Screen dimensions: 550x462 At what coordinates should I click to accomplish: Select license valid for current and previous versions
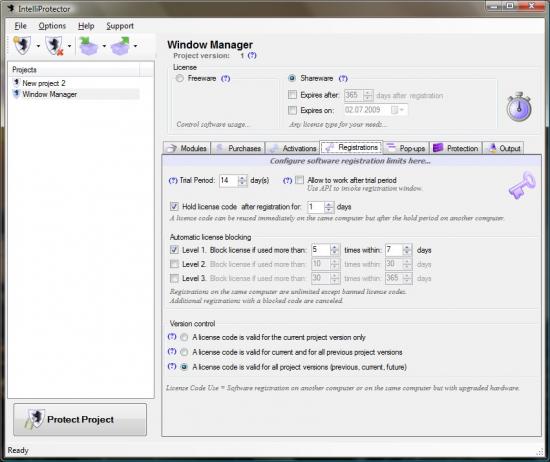184,352
